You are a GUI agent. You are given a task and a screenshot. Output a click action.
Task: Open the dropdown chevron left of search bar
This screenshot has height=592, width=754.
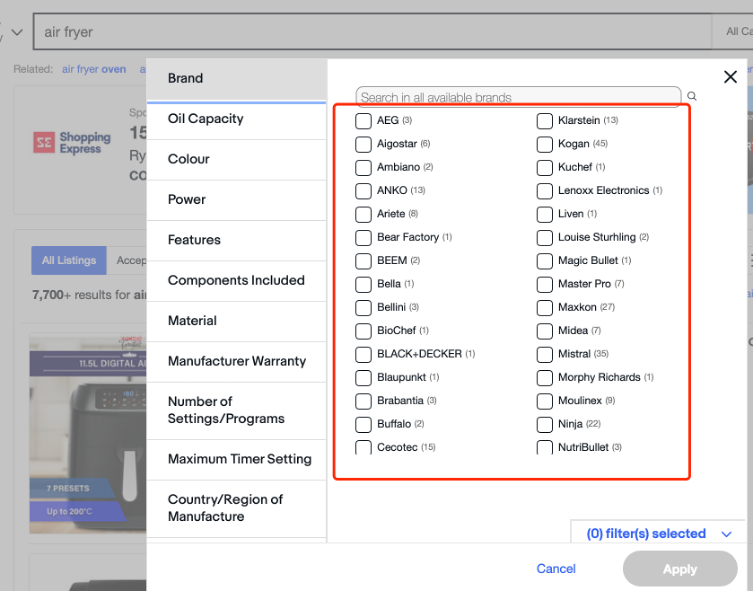(17, 33)
